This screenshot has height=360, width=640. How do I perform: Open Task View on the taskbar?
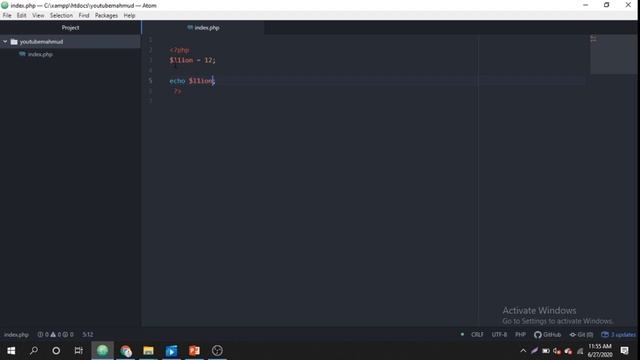[x=78, y=351]
